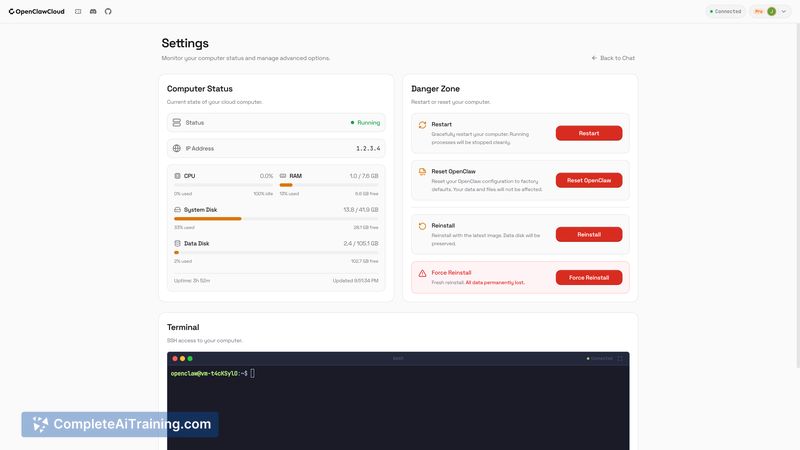Click the server icon beside Status
The image size is (800, 450).
(177, 122)
